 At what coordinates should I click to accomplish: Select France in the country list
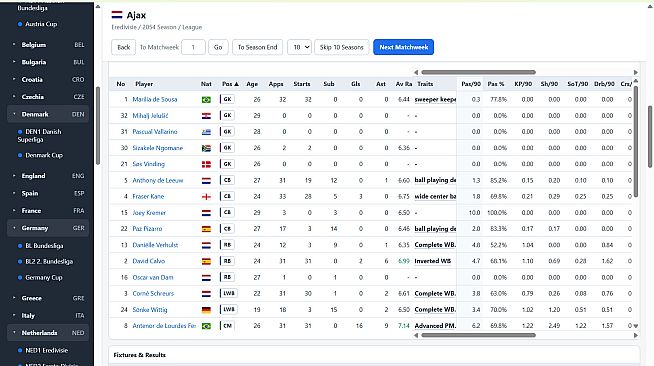tap(48, 211)
